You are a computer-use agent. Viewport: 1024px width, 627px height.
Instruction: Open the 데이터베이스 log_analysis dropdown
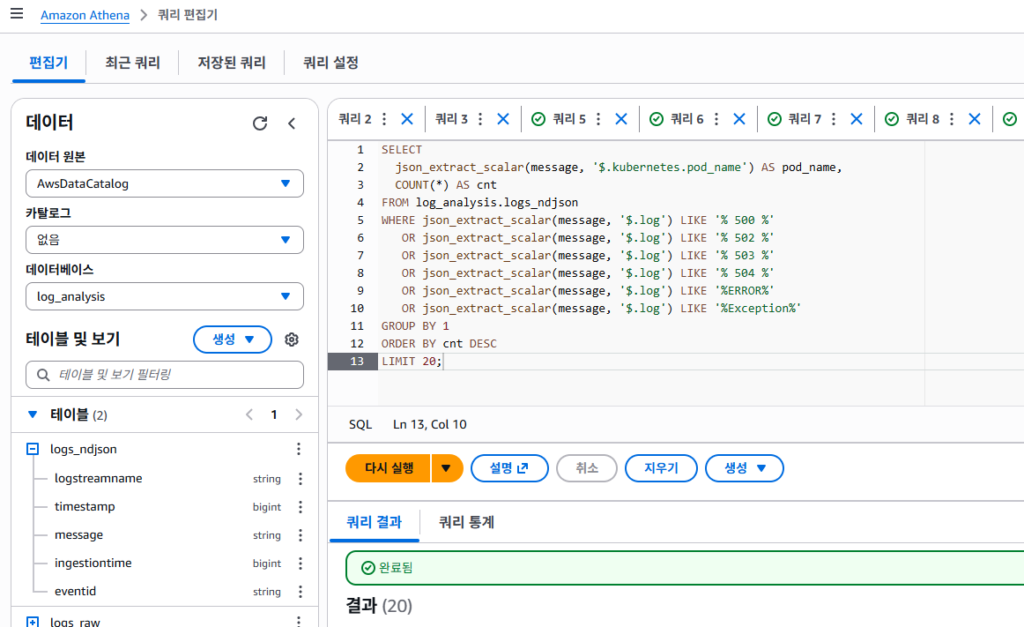pyautogui.click(x=165, y=296)
